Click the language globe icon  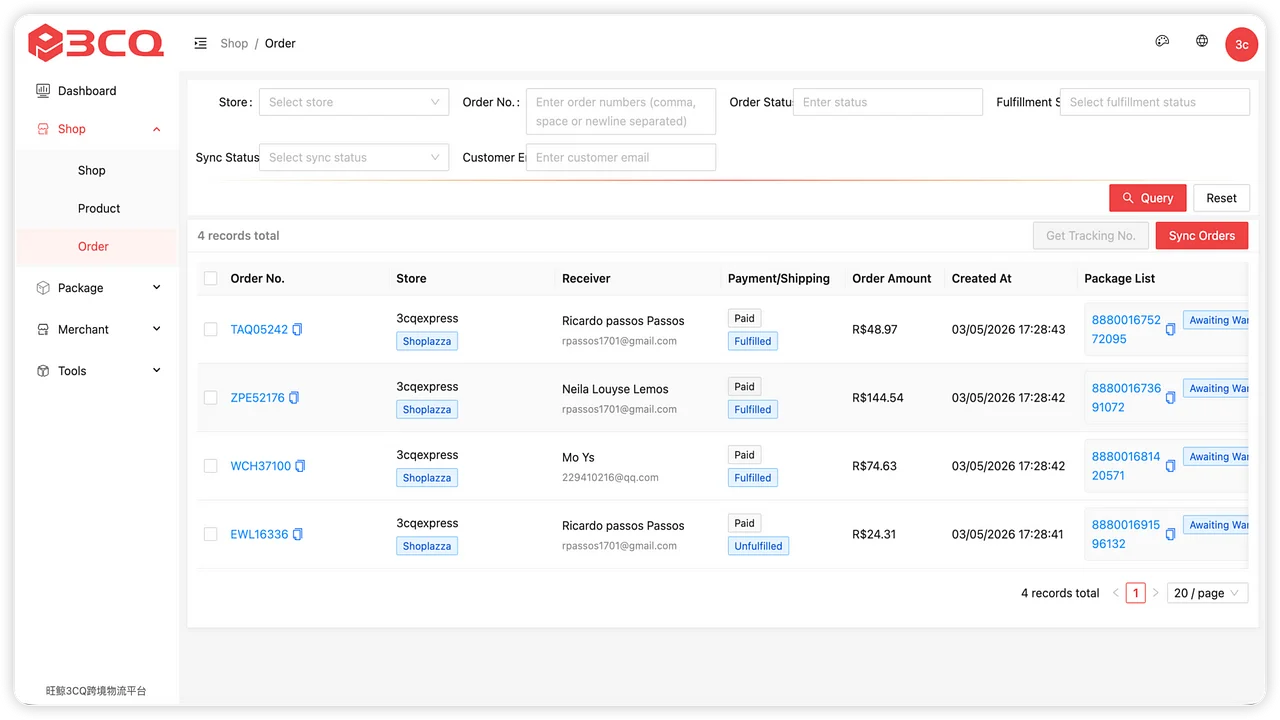(1202, 42)
